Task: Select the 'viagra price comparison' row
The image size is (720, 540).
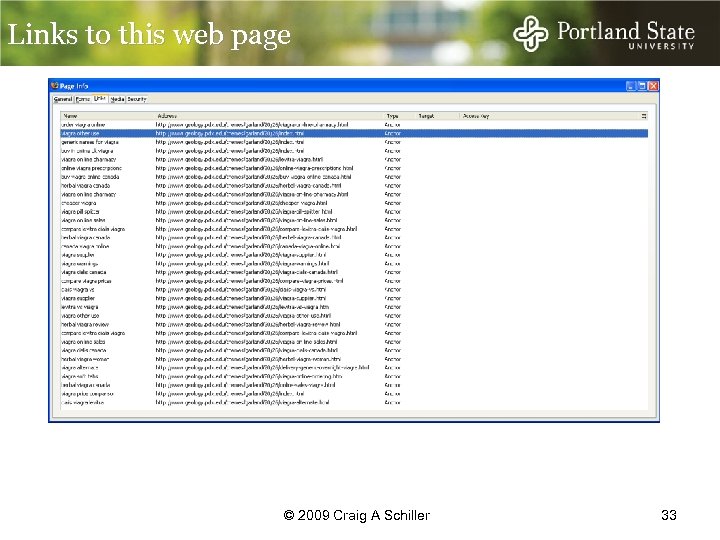Action: pos(354,394)
